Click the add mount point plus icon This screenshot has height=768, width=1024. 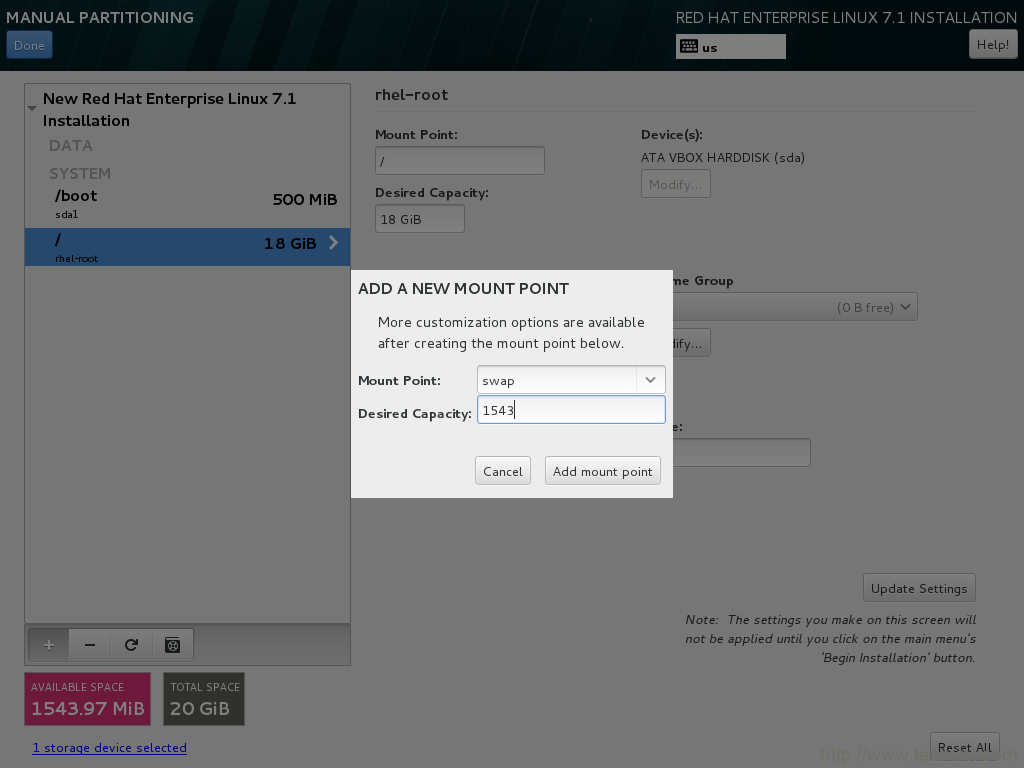[49, 645]
